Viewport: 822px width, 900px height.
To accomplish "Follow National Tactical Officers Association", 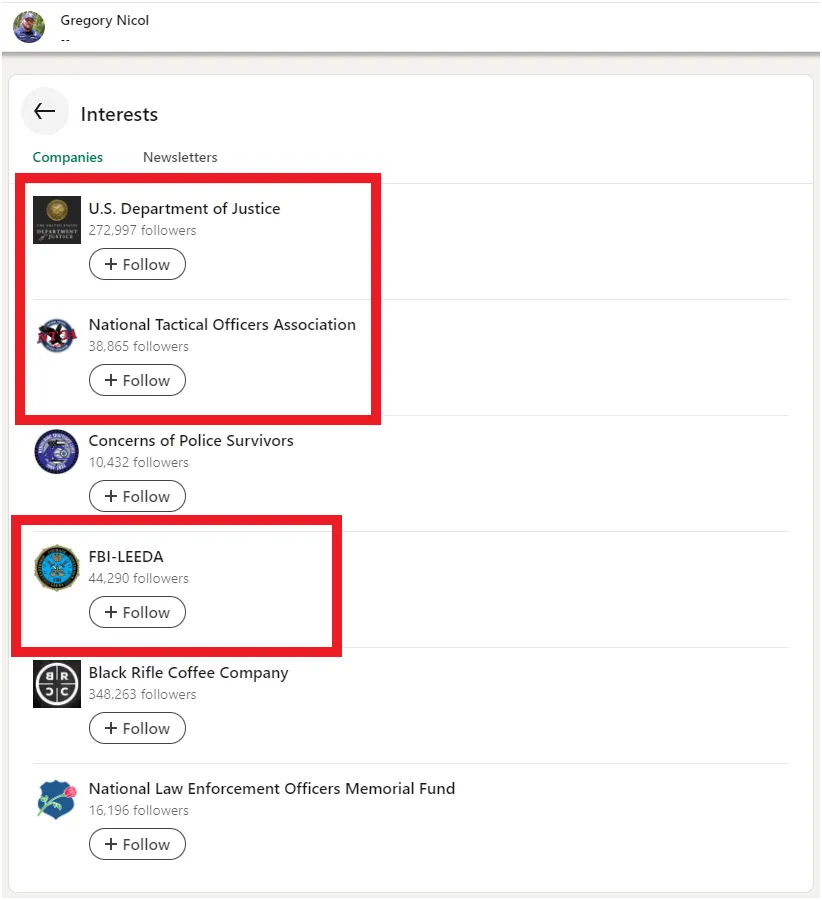I will (137, 381).
